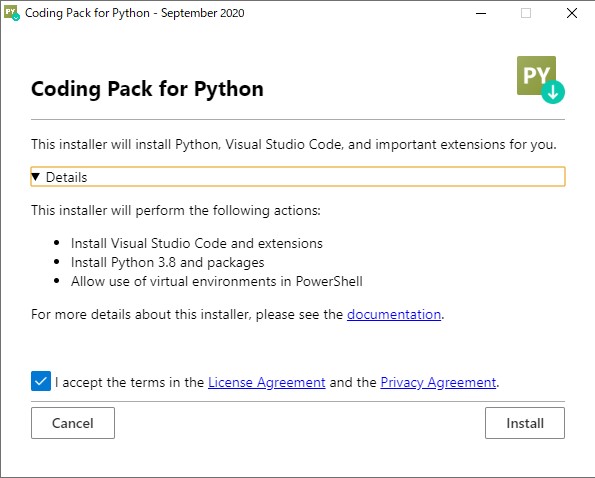Close the installer window
Viewport: 595px width, 478px height.
571,13
